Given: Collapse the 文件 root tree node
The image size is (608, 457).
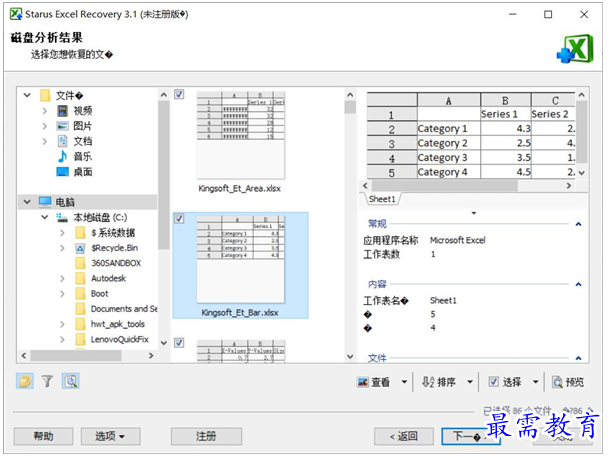Looking at the screenshot, I should (x=27, y=95).
